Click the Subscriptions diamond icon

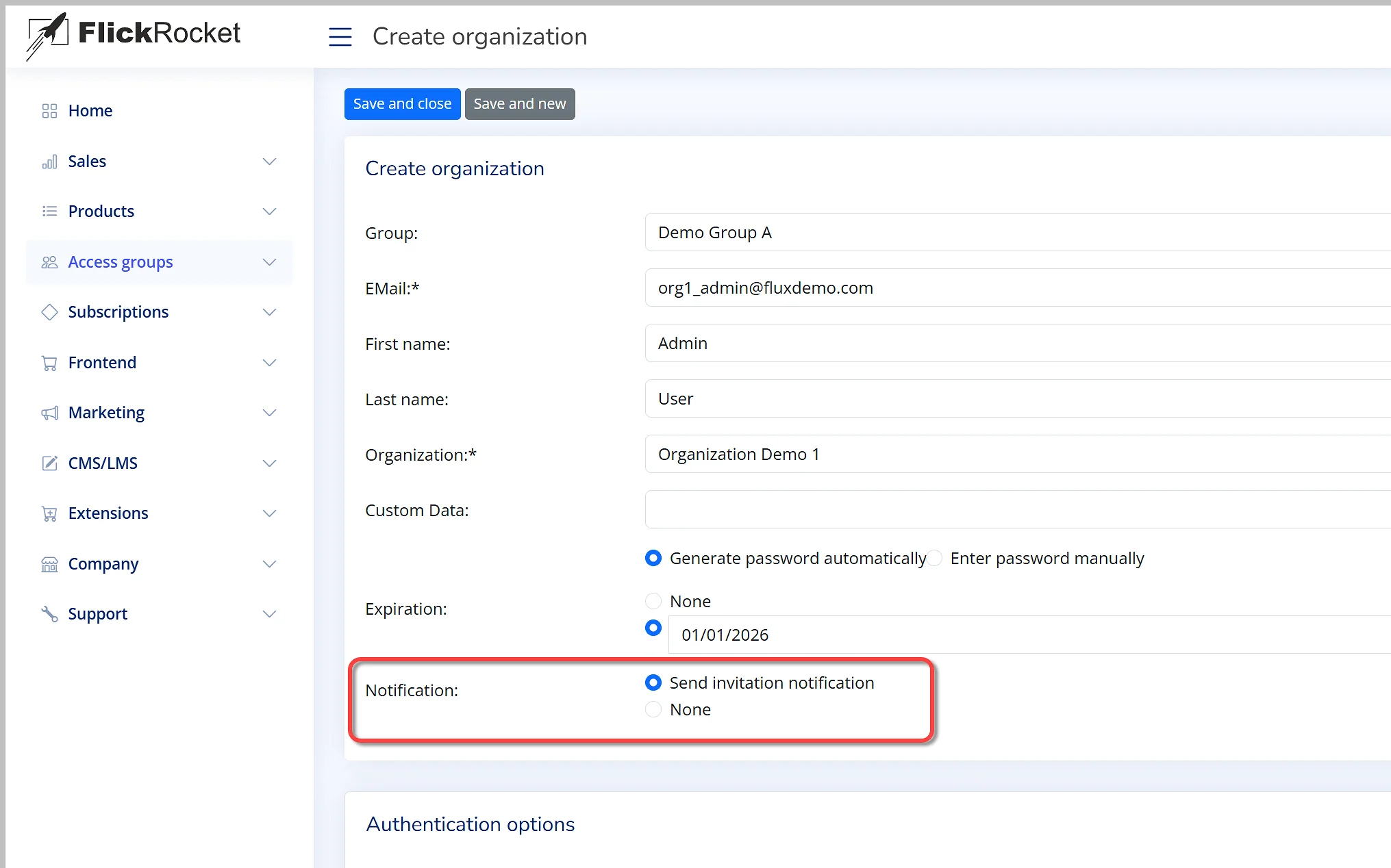tap(49, 312)
